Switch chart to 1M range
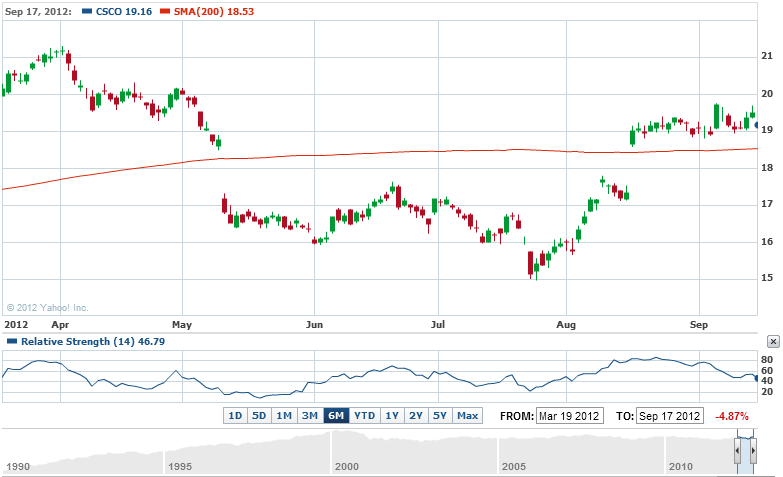 click(x=284, y=416)
